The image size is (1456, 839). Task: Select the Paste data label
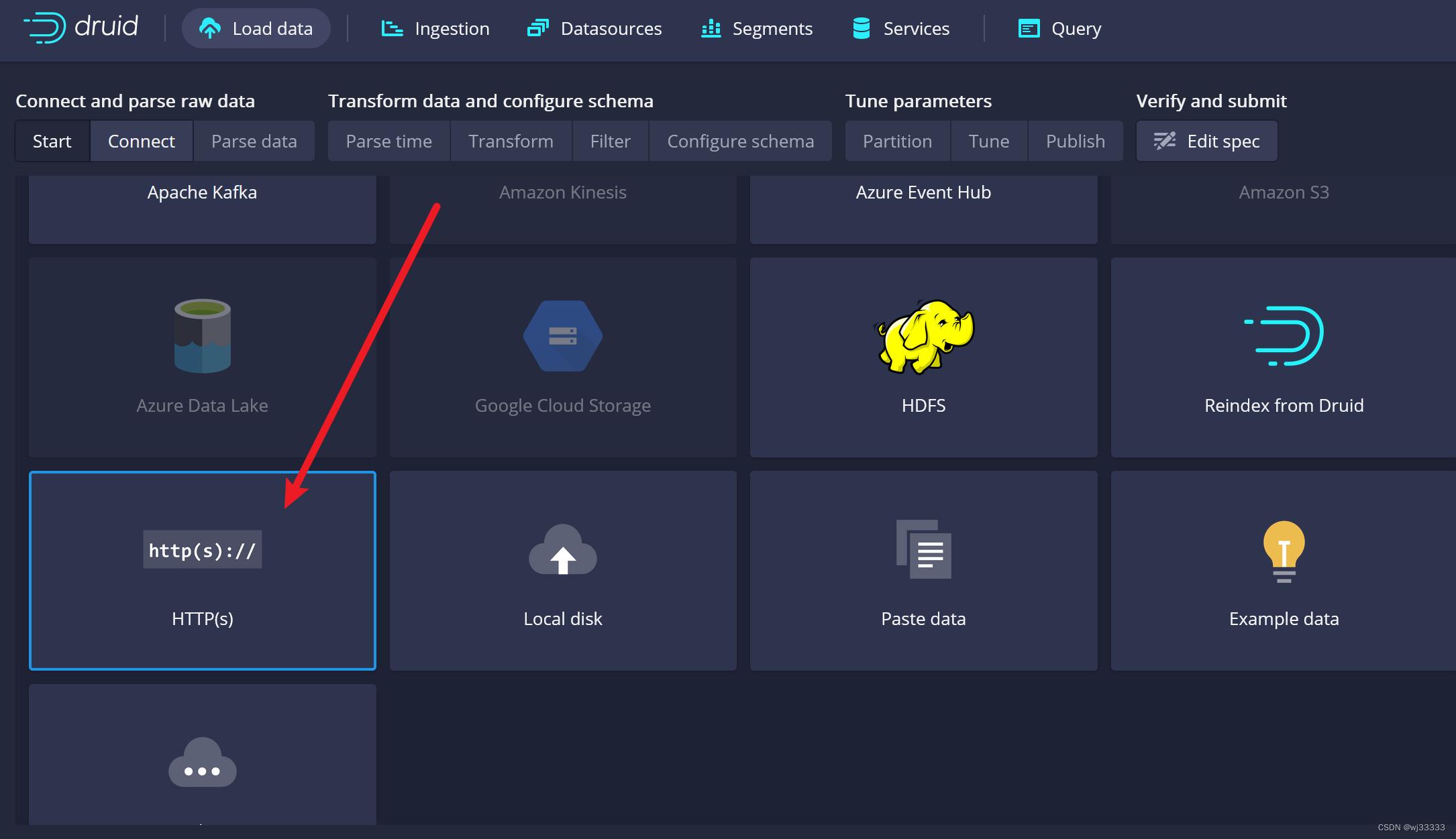tap(924, 619)
